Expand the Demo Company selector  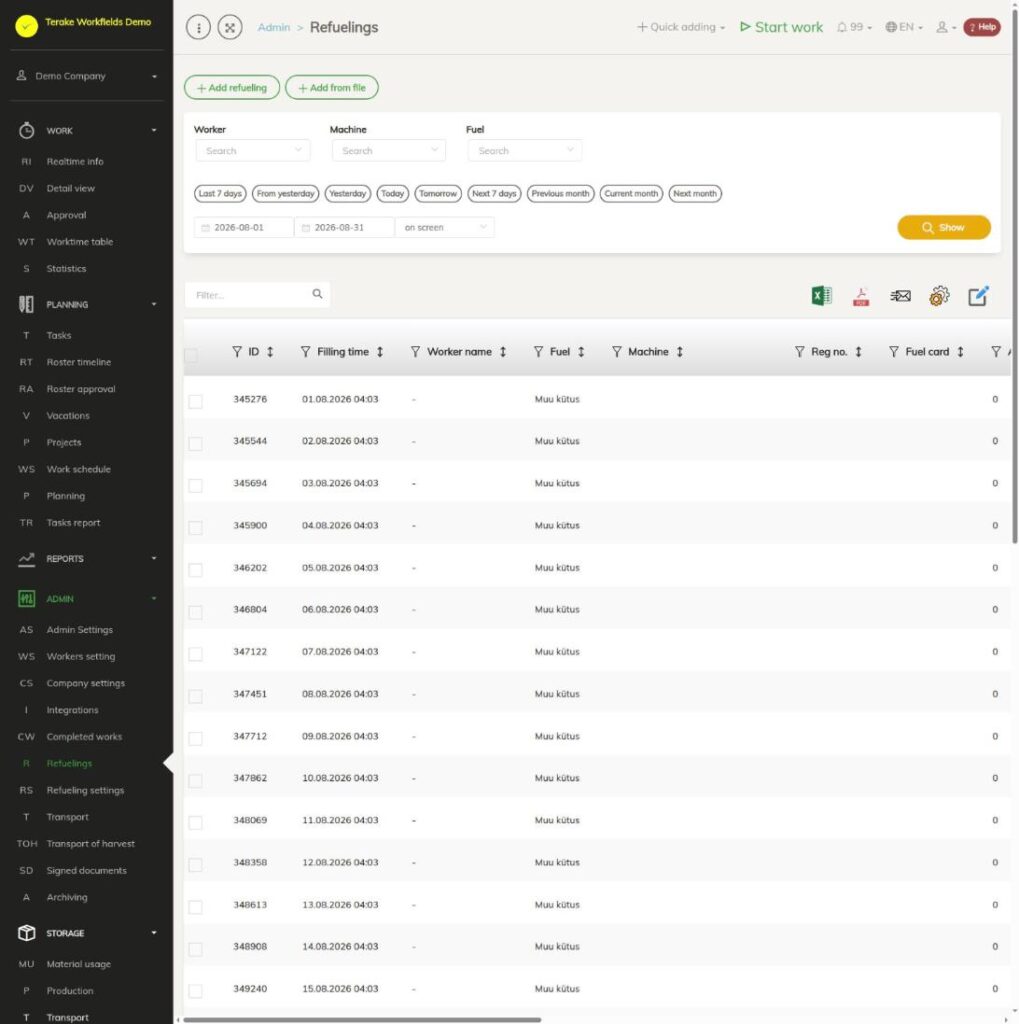[87, 76]
